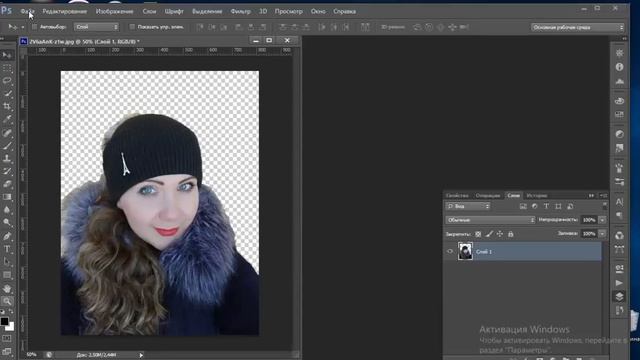Enable Показать упр. элем. checkbox
Viewport: 640px width, 360px height.
132,27
